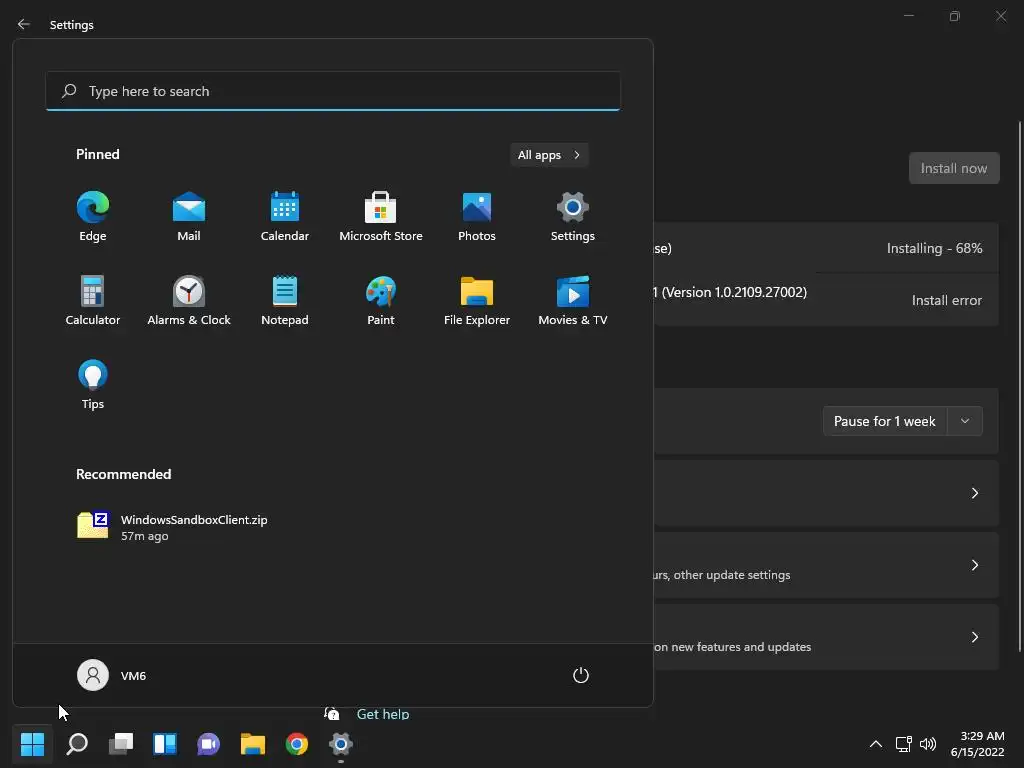Open Notepad from Pinned apps
The image size is (1024, 768).
285,301
